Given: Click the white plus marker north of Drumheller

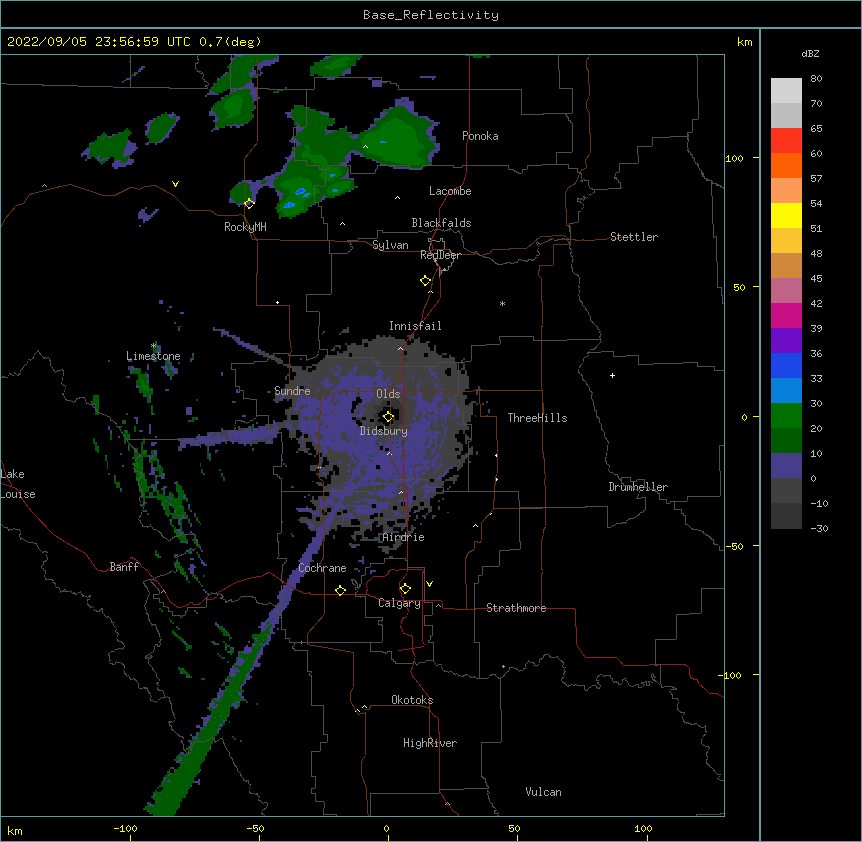Looking at the screenshot, I should coord(612,375).
